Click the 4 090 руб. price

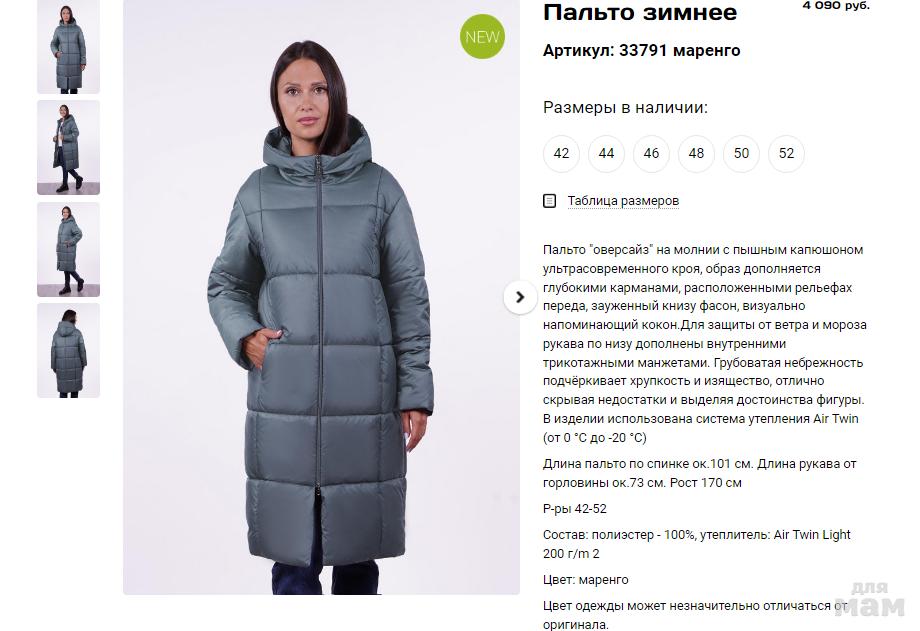836,6
